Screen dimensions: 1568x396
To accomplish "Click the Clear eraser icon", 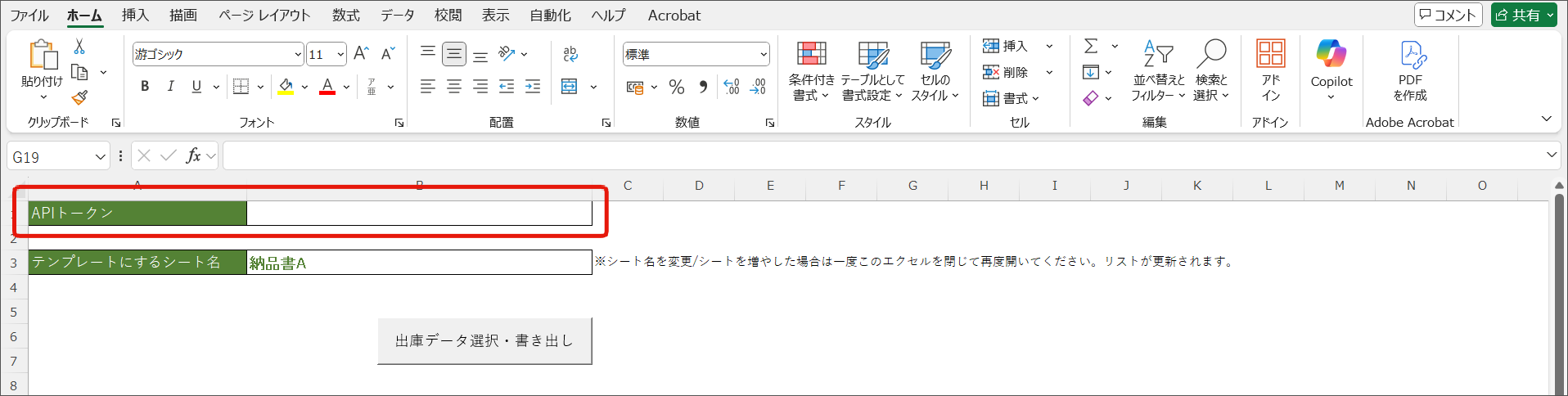I will [x=1091, y=98].
